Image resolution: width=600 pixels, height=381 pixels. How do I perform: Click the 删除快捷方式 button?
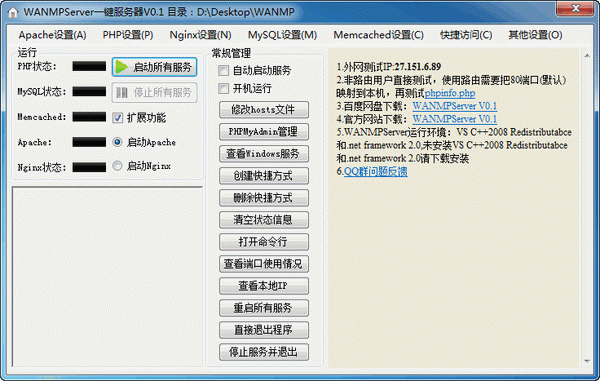264,198
